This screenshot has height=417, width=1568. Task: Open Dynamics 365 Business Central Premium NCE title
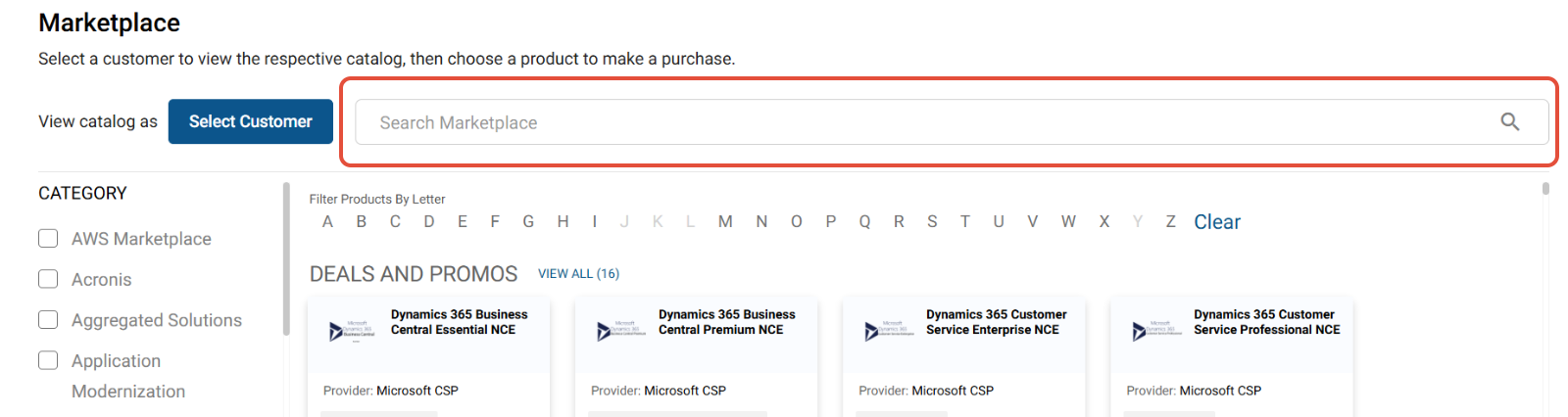point(726,322)
